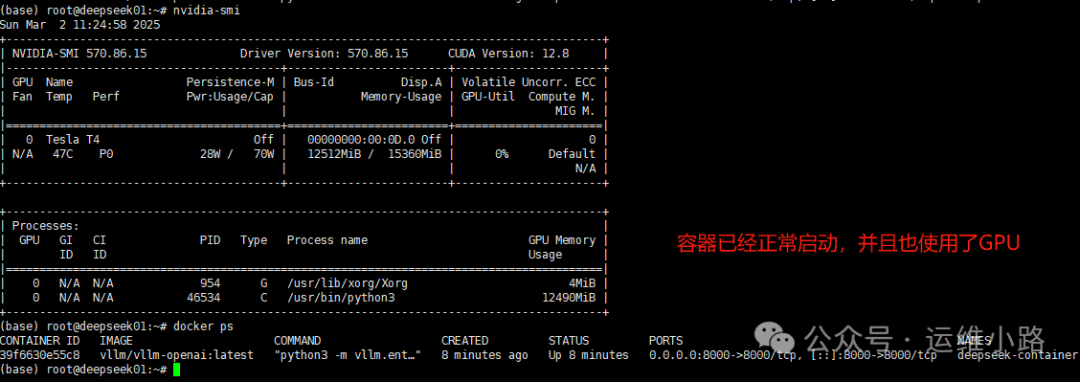Select image name vllm/vllm-openai:latest
This screenshot has height=382, width=1080.
coord(176,355)
